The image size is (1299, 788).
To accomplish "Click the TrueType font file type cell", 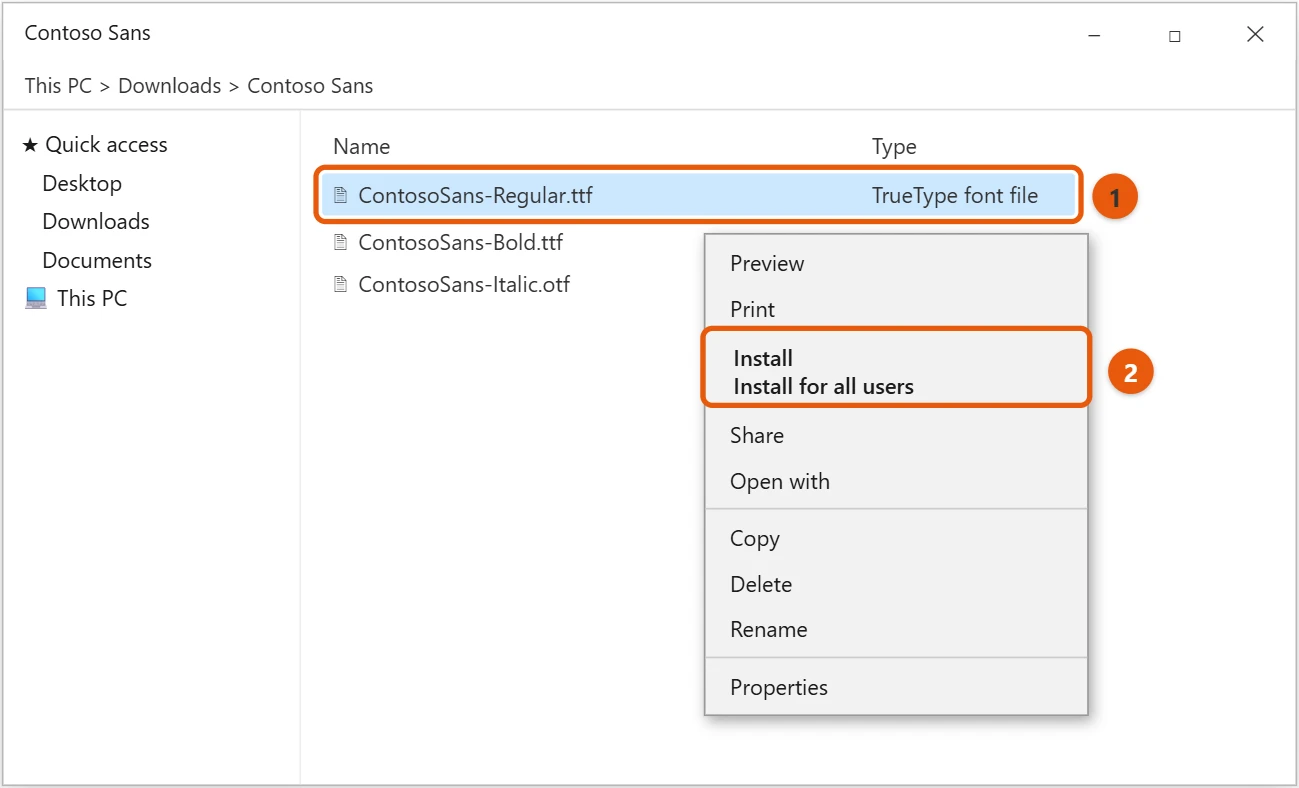I will pyautogui.click(x=955, y=196).
